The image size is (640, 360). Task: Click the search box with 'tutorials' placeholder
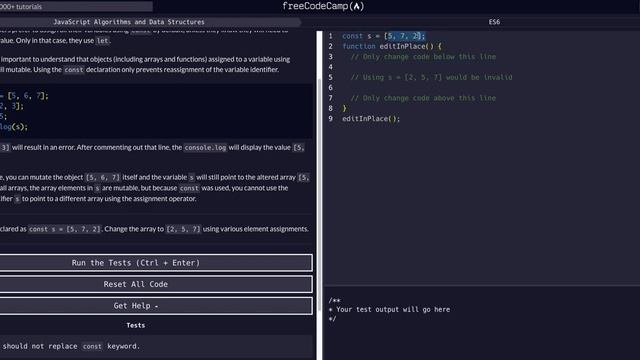[x=76, y=7]
